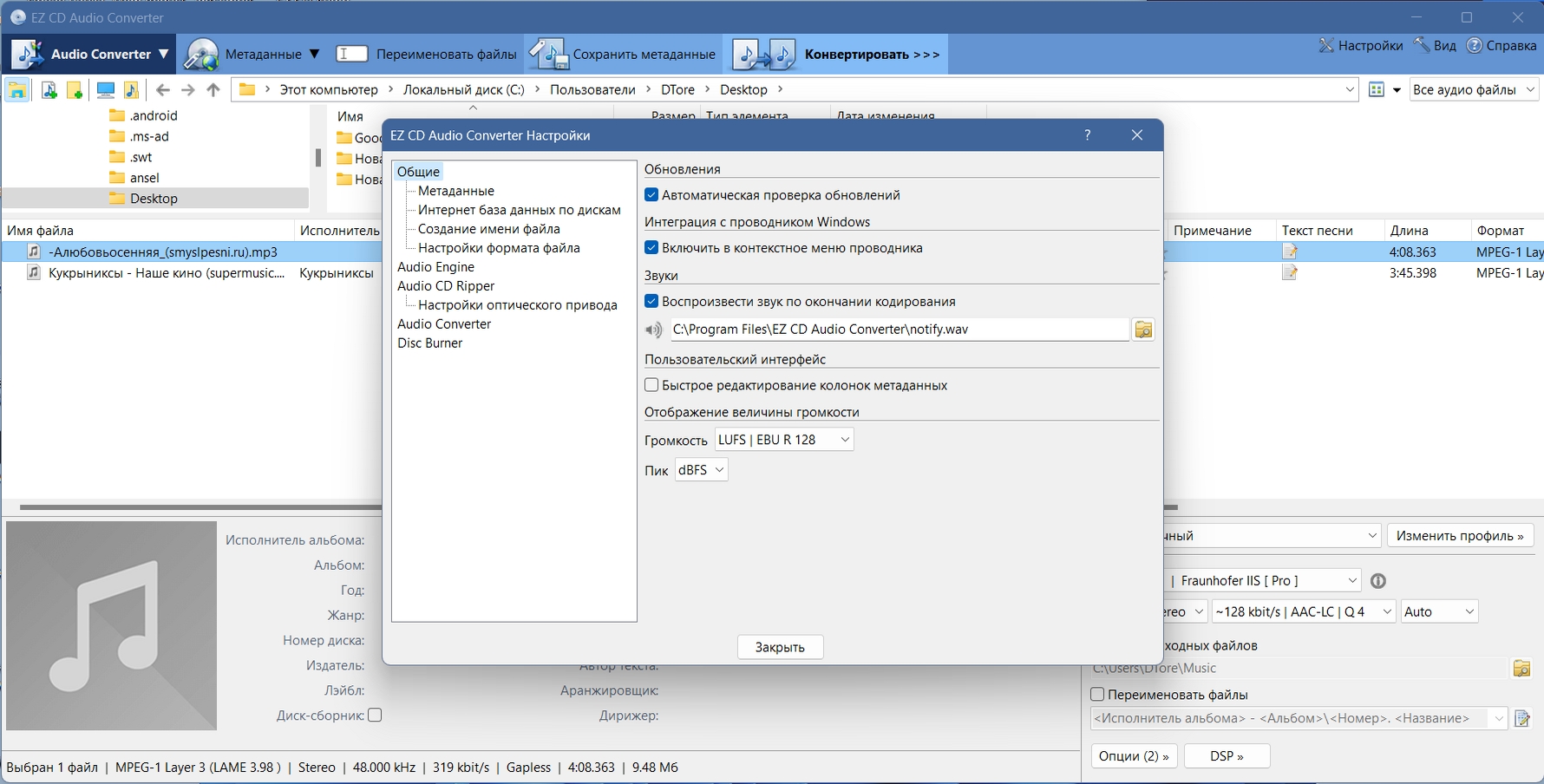Viewport: 1544px width, 784px height.
Task: Click the Конвертировать convert icon
Action: point(764,54)
